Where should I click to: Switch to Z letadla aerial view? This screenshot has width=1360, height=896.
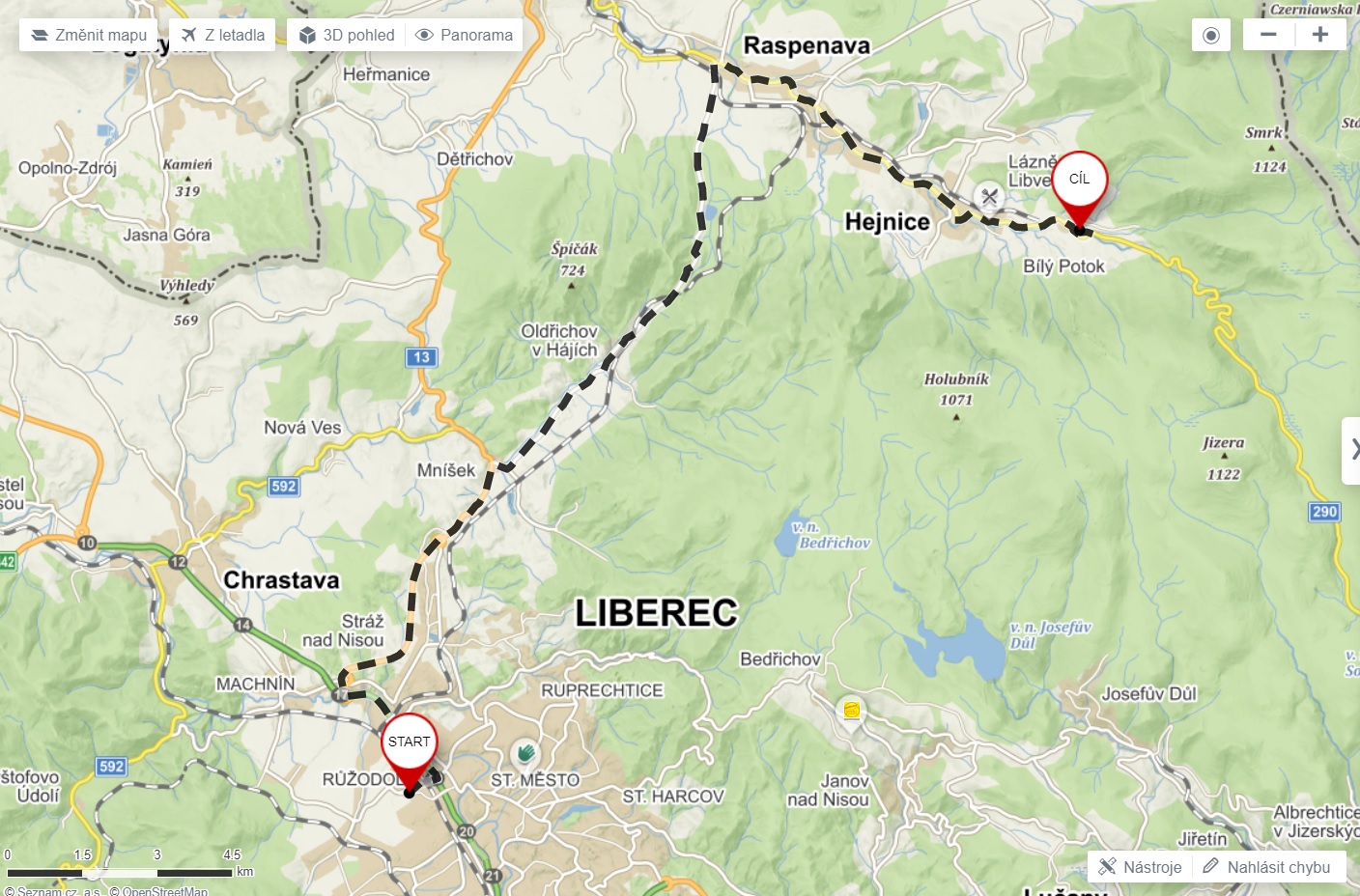[x=222, y=35]
